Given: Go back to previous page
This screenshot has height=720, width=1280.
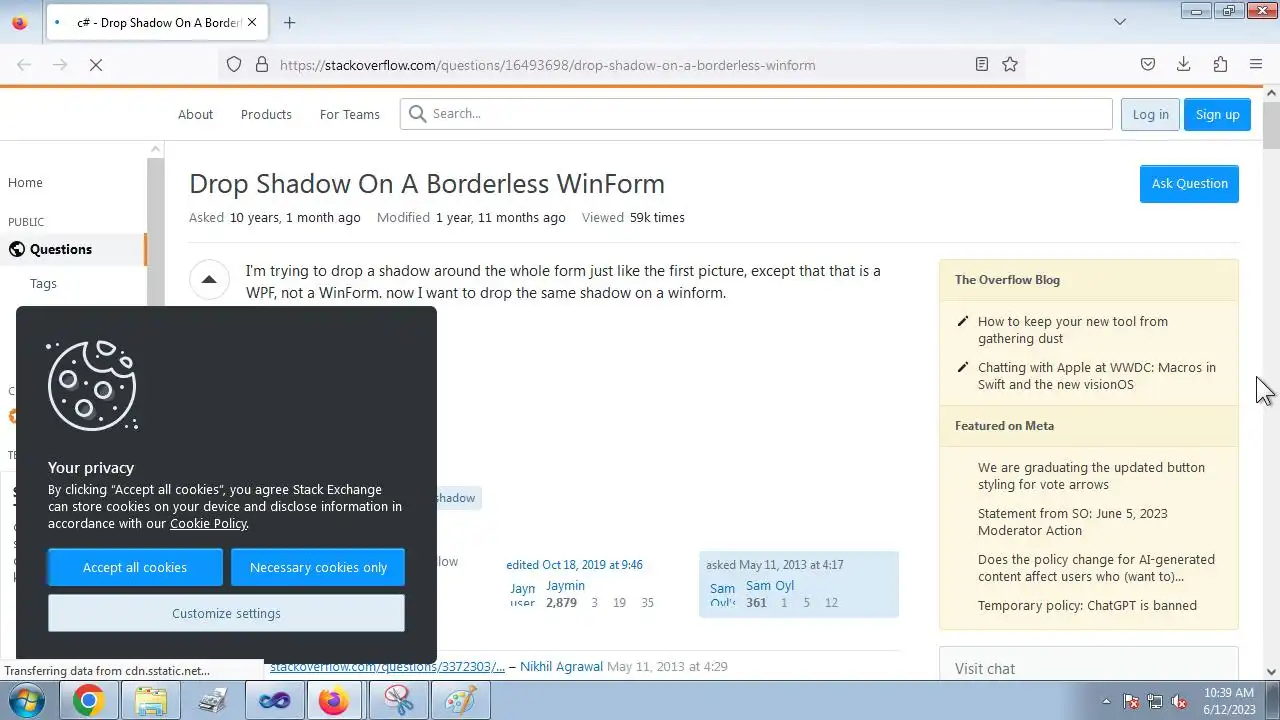Looking at the screenshot, I should pyautogui.click(x=24, y=65).
